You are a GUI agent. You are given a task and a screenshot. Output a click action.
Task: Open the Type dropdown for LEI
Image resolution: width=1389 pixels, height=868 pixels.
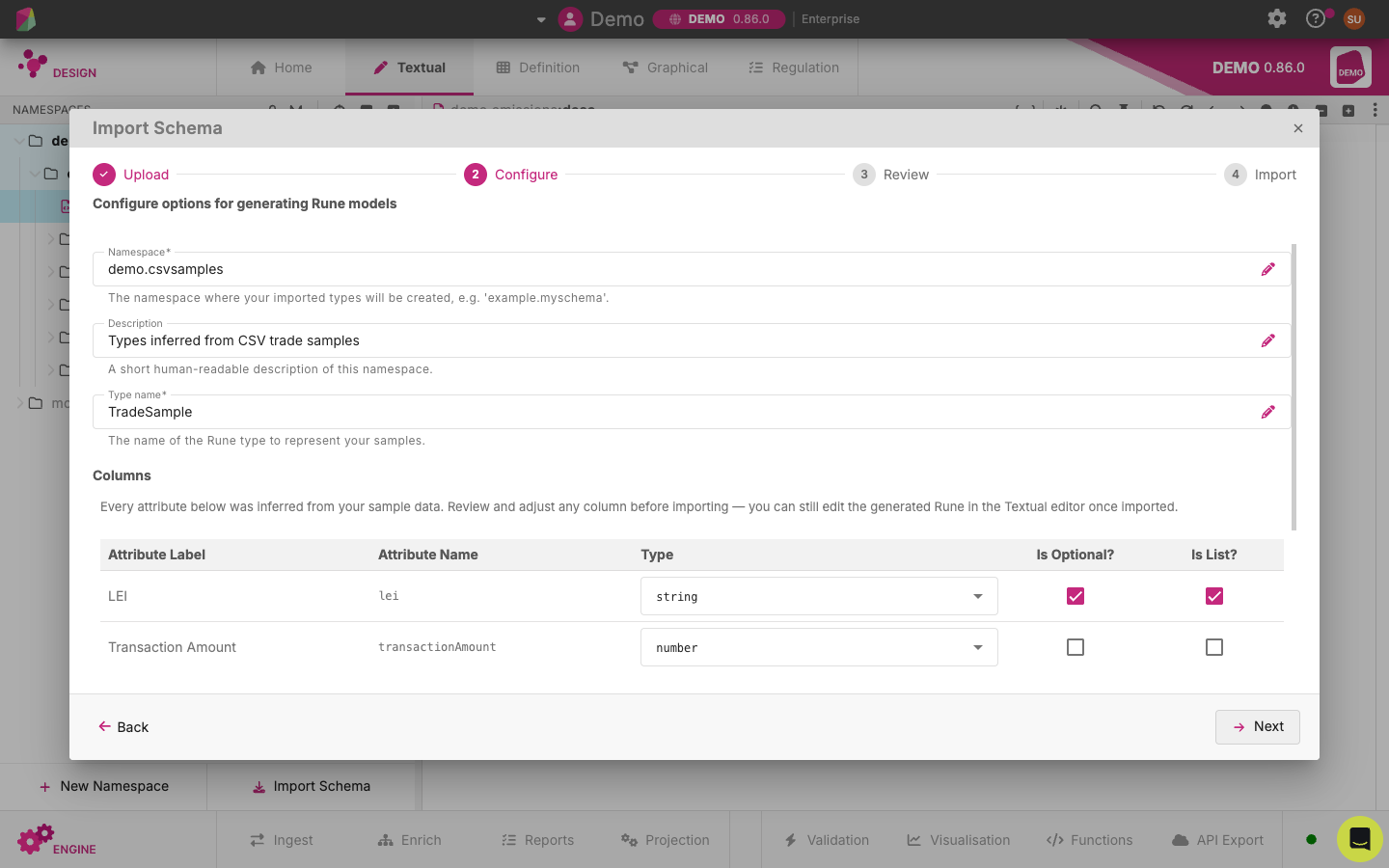[x=819, y=596]
